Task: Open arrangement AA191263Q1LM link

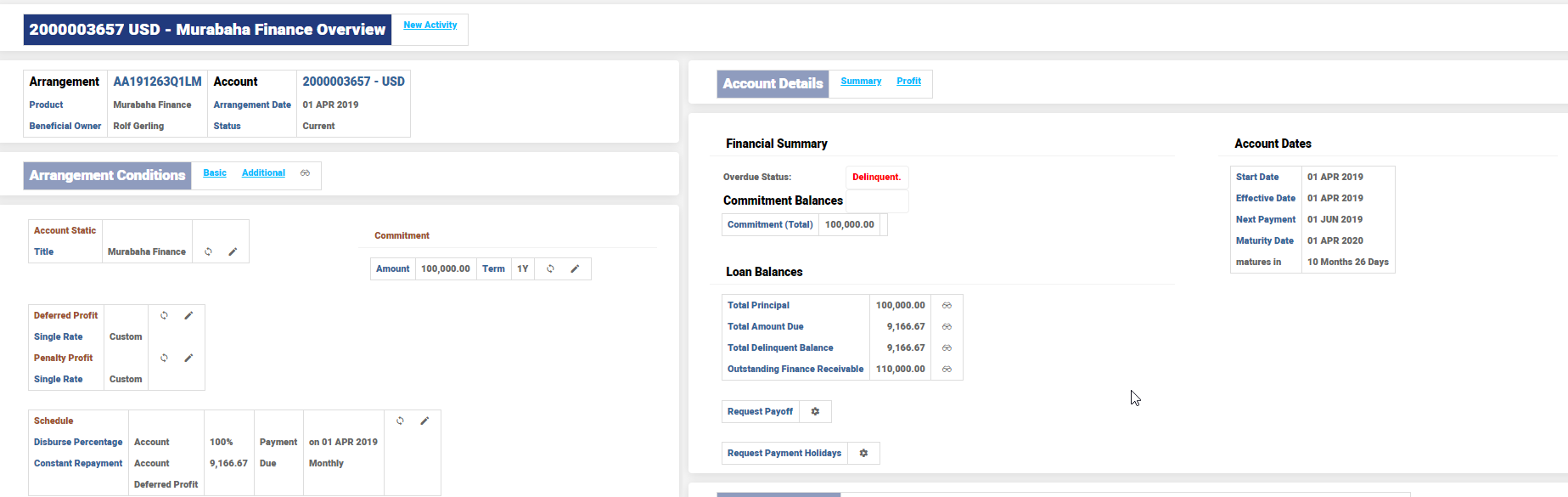Action: point(157,82)
